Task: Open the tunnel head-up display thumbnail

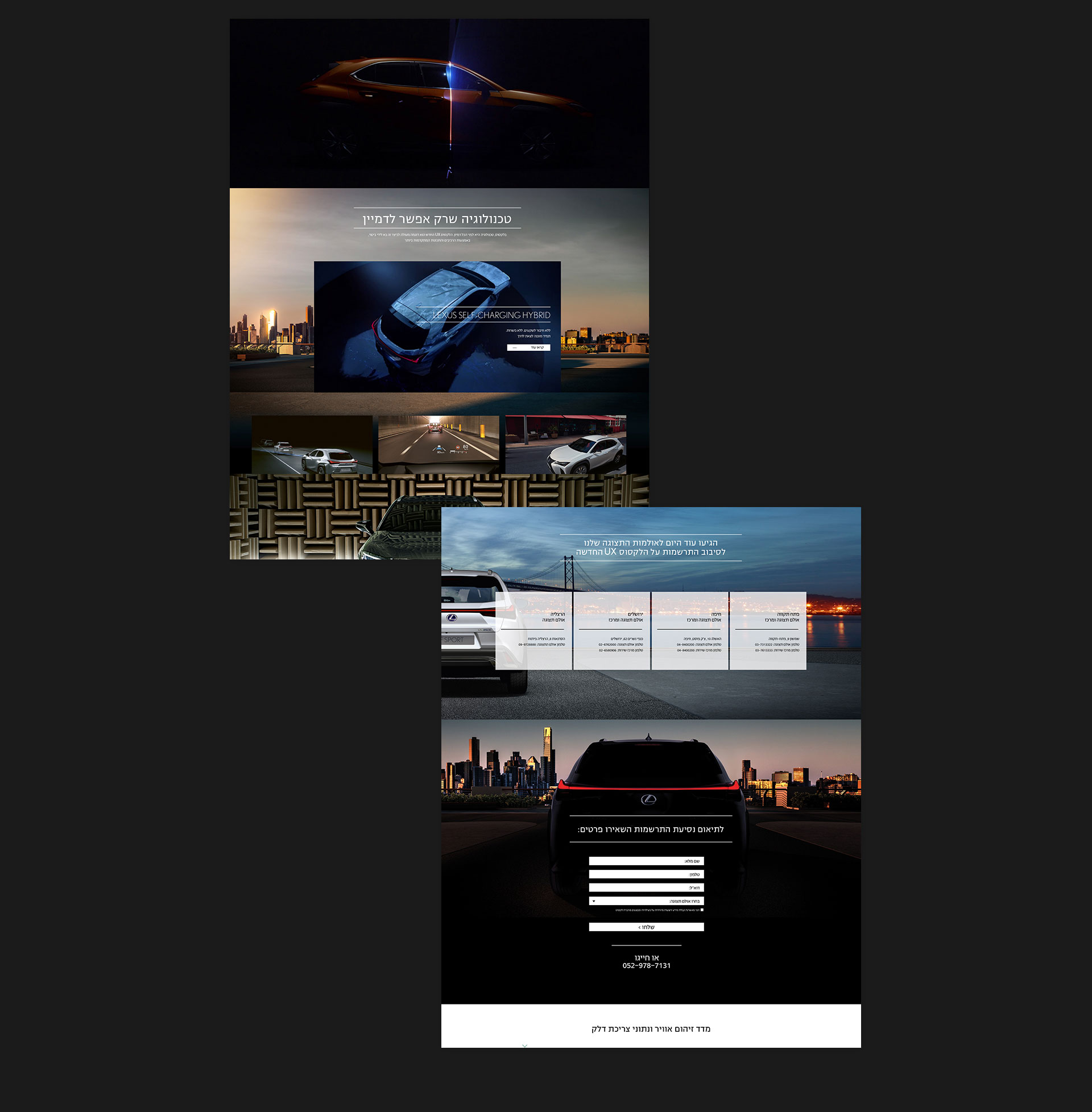Action: 439,445
